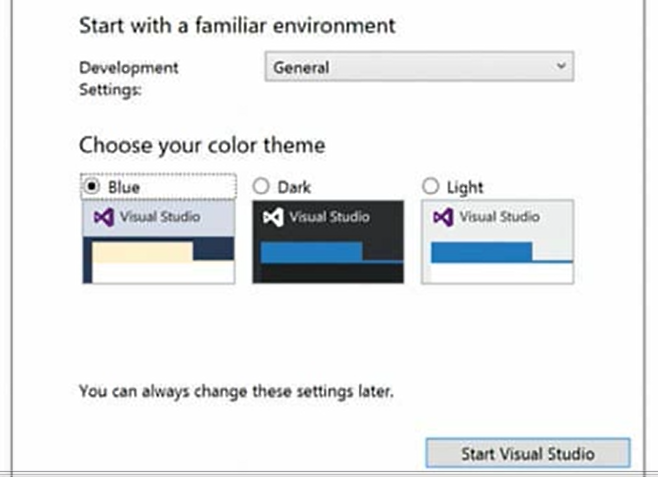The height and width of the screenshot is (477, 658).
Task: Click the purple Visual Studio logo in Blue preview
Action: click(104, 217)
